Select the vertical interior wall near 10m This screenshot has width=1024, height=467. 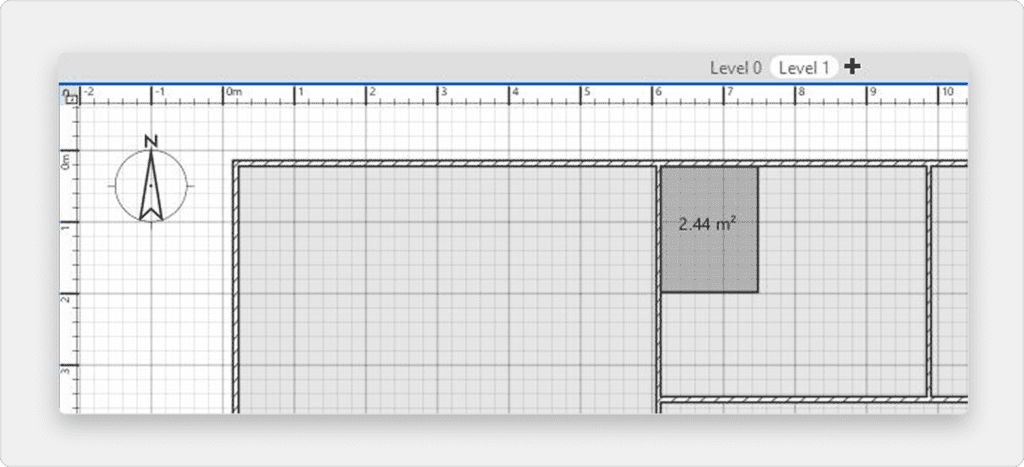[929, 280]
